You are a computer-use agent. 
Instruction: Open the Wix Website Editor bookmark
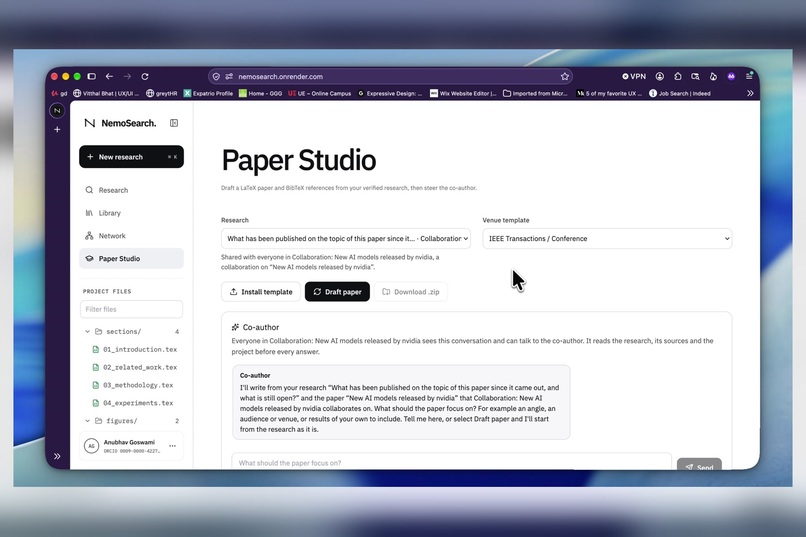(463, 94)
